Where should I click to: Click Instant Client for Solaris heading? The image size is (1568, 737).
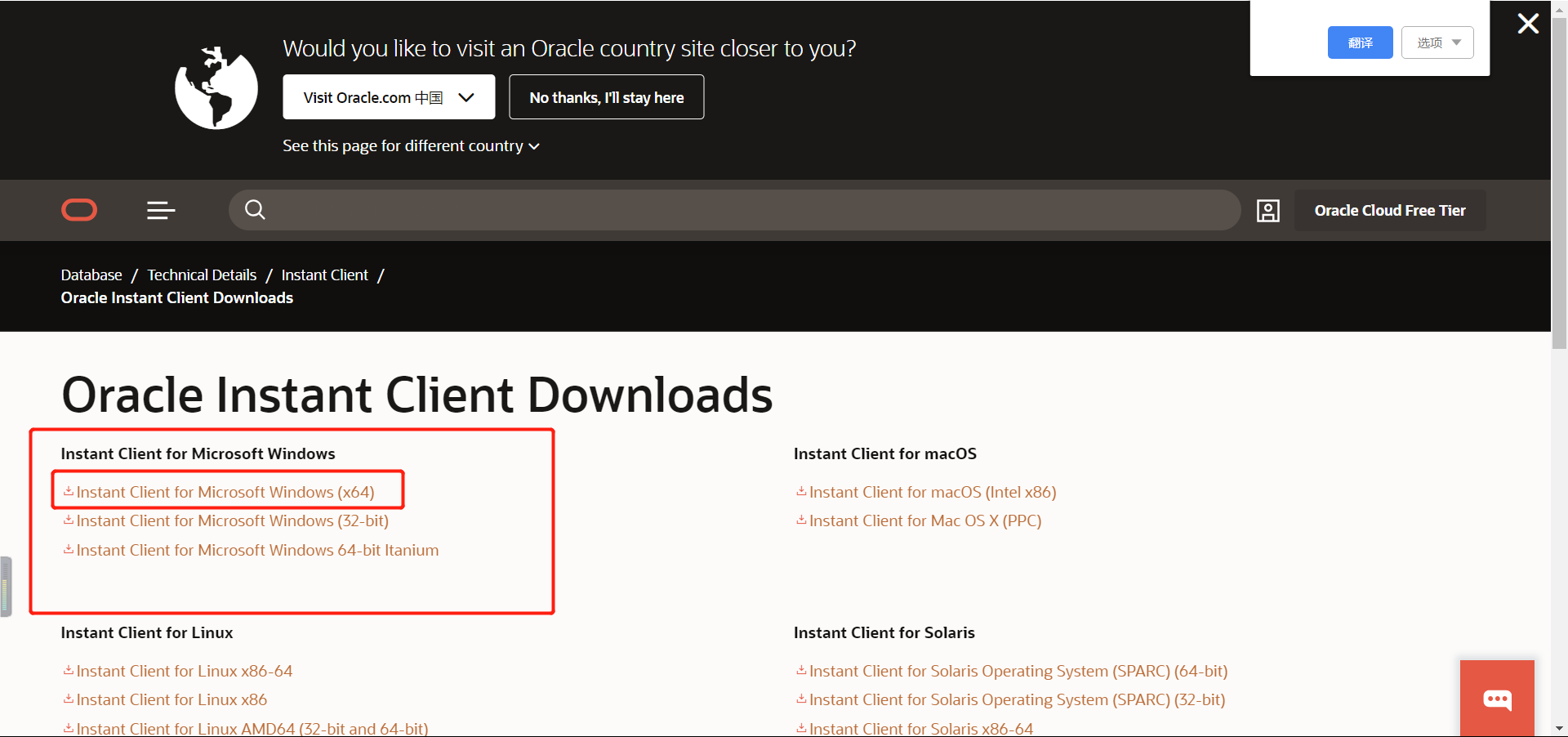[x=884, y=632]
